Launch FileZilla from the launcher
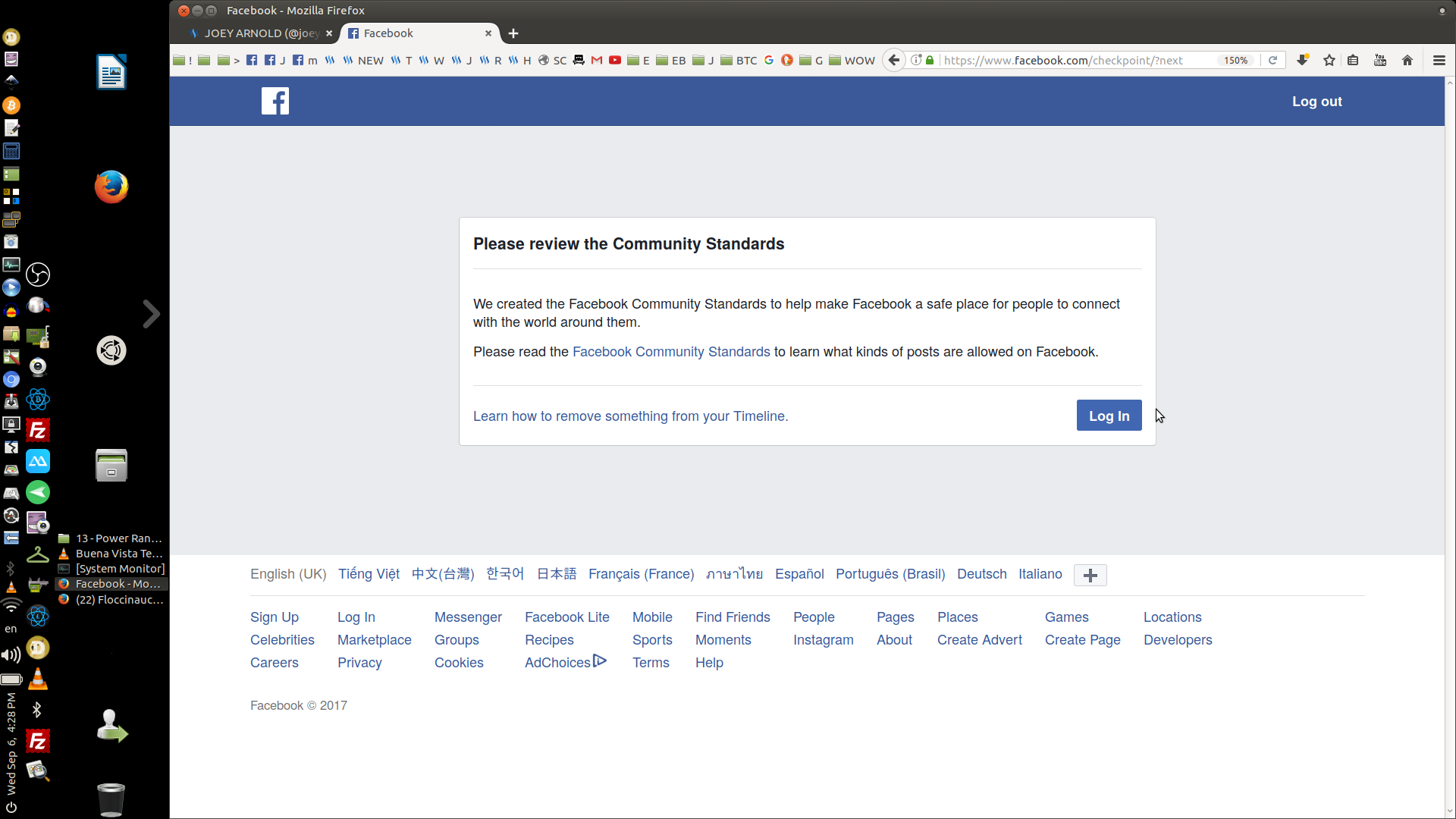The image size is (1456, 819). coord(38,431)
